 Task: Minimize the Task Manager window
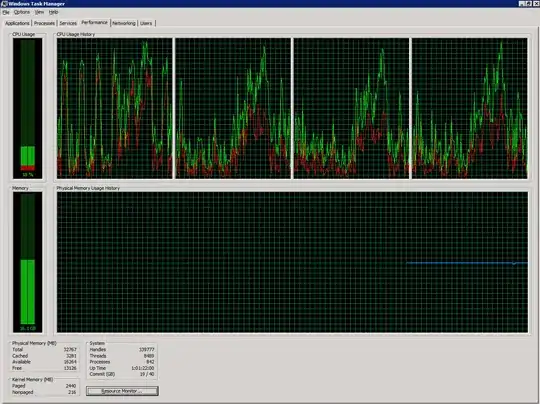click(x=522, y=3)
